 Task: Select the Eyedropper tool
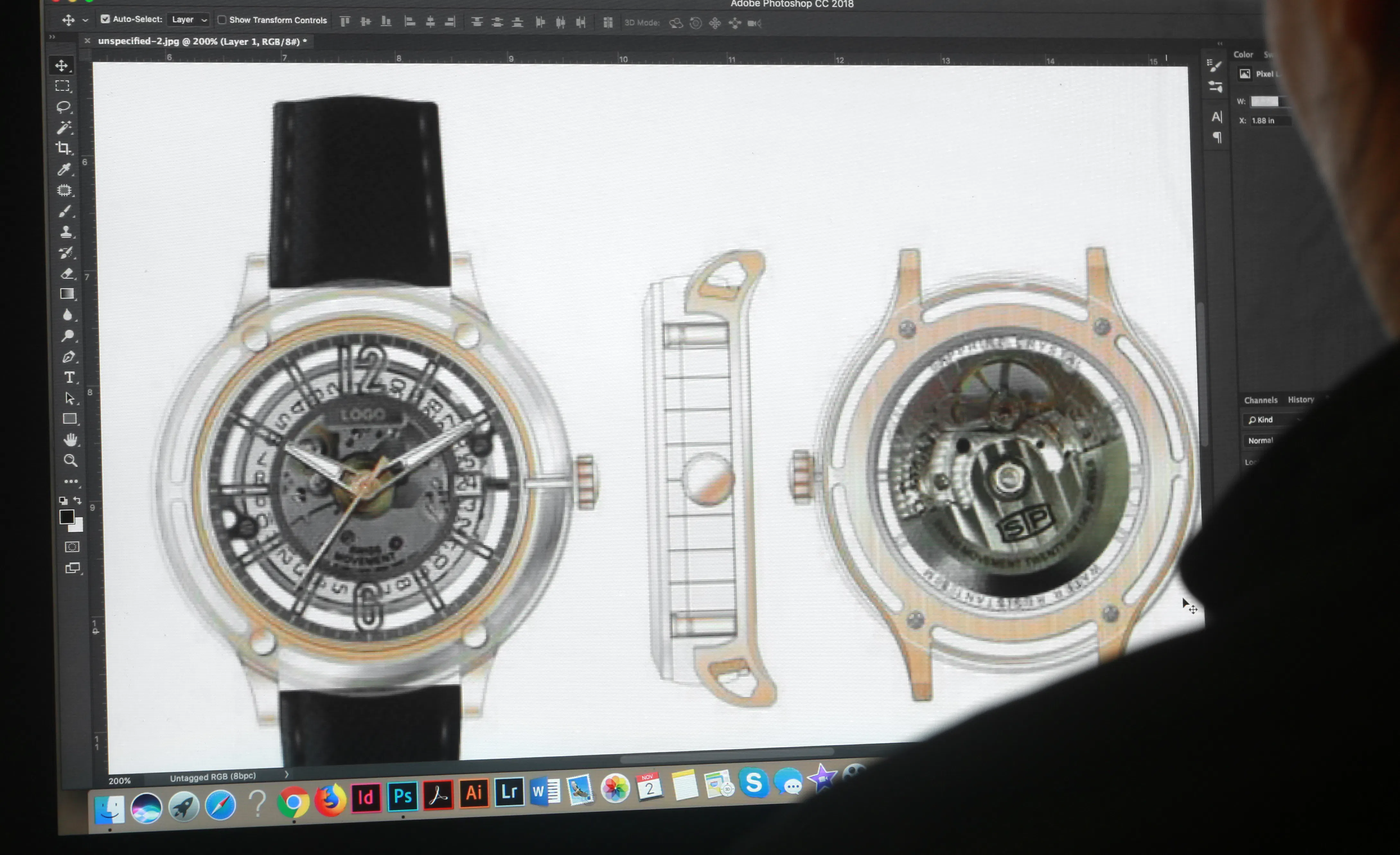click(x=64, y=169)
